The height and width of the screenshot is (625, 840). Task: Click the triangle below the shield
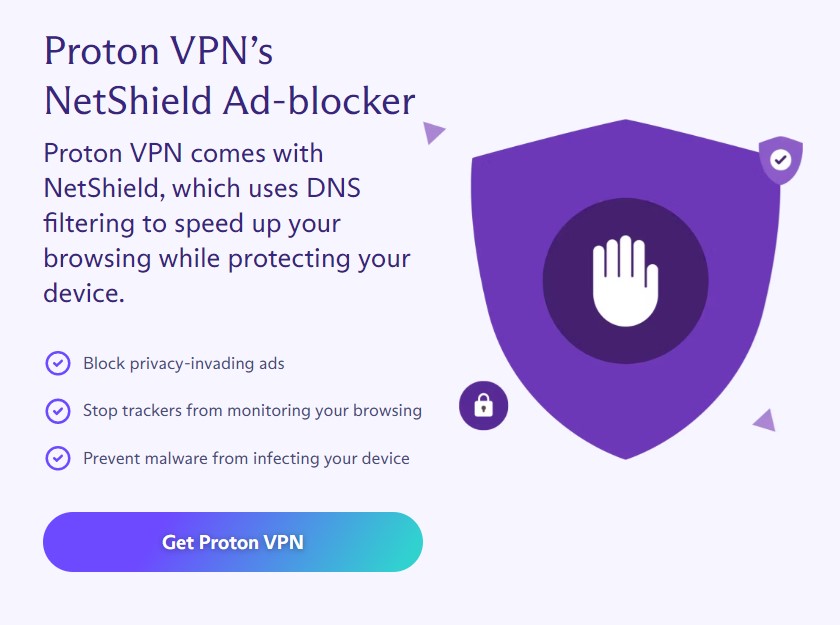763,420
